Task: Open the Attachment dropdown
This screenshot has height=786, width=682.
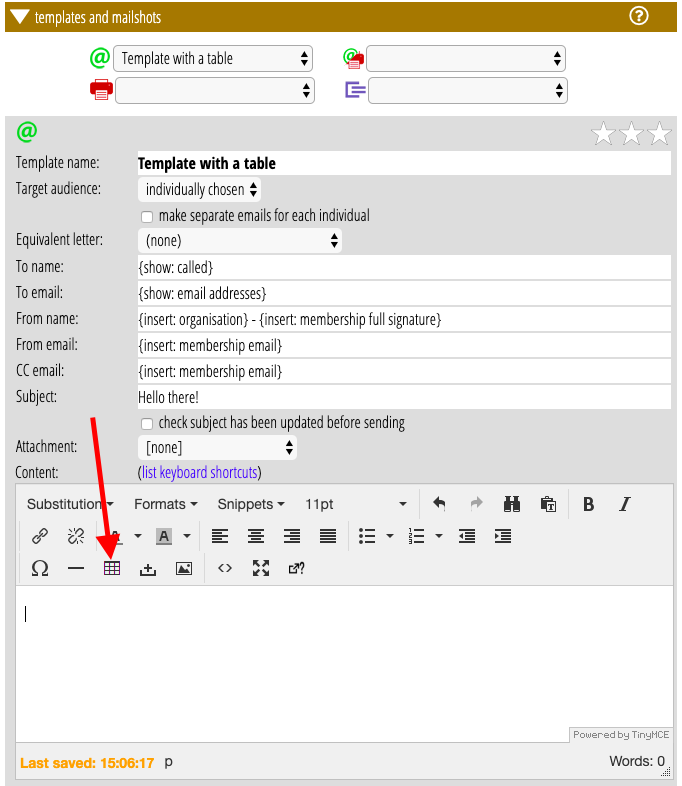Action: click(x=217, y=448)
